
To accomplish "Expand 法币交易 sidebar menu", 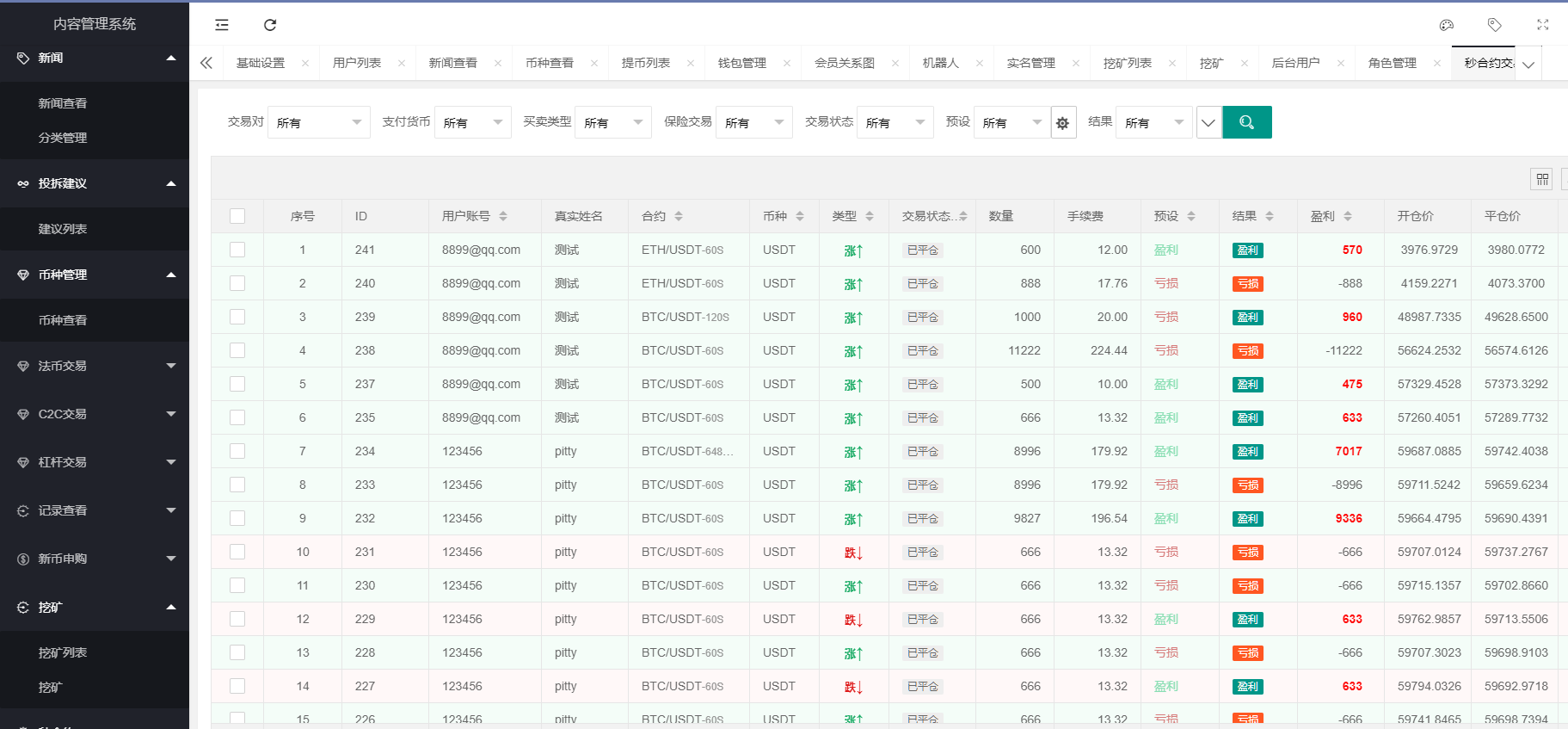I will (95, 366).
